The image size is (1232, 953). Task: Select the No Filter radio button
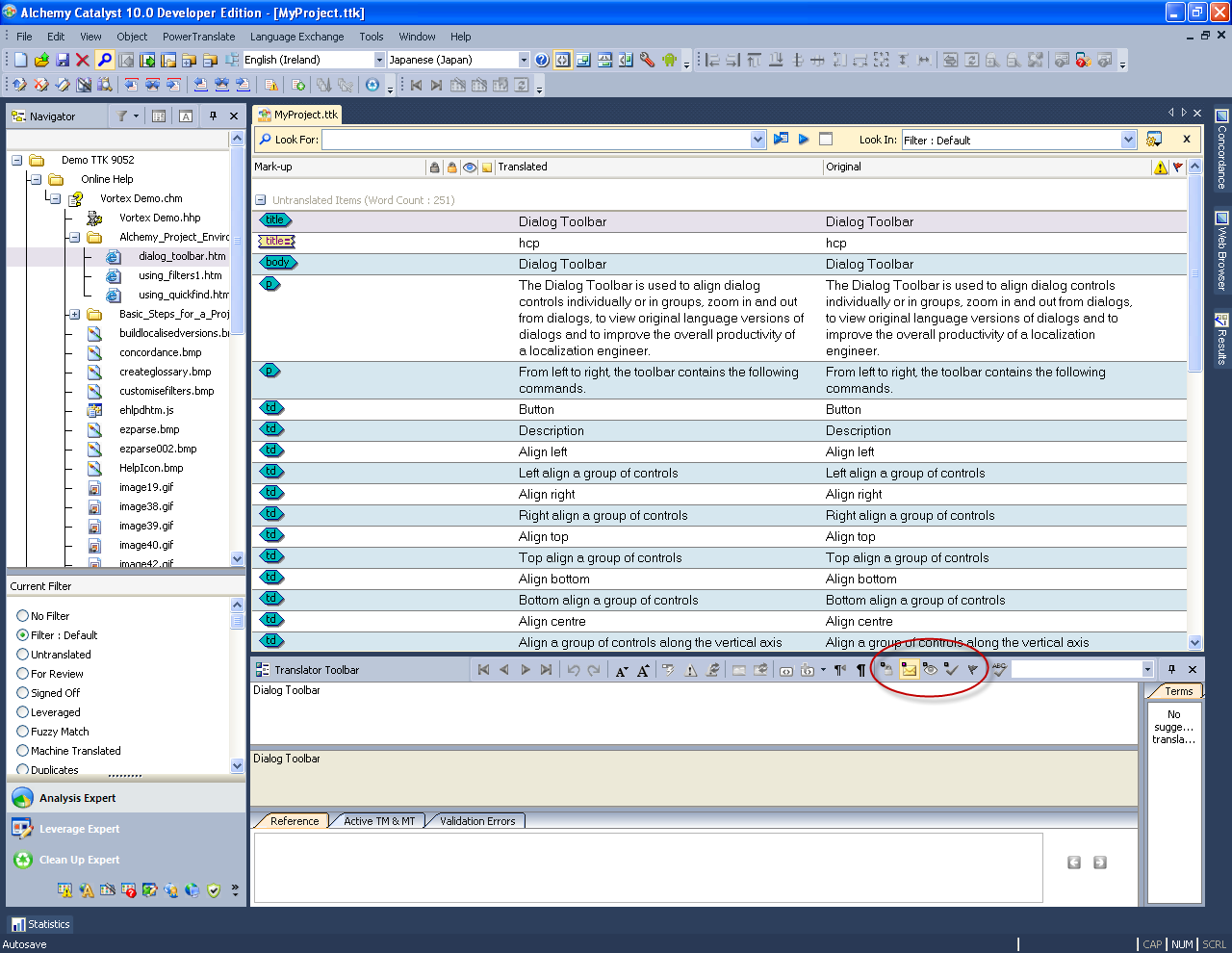pos(23,616)
